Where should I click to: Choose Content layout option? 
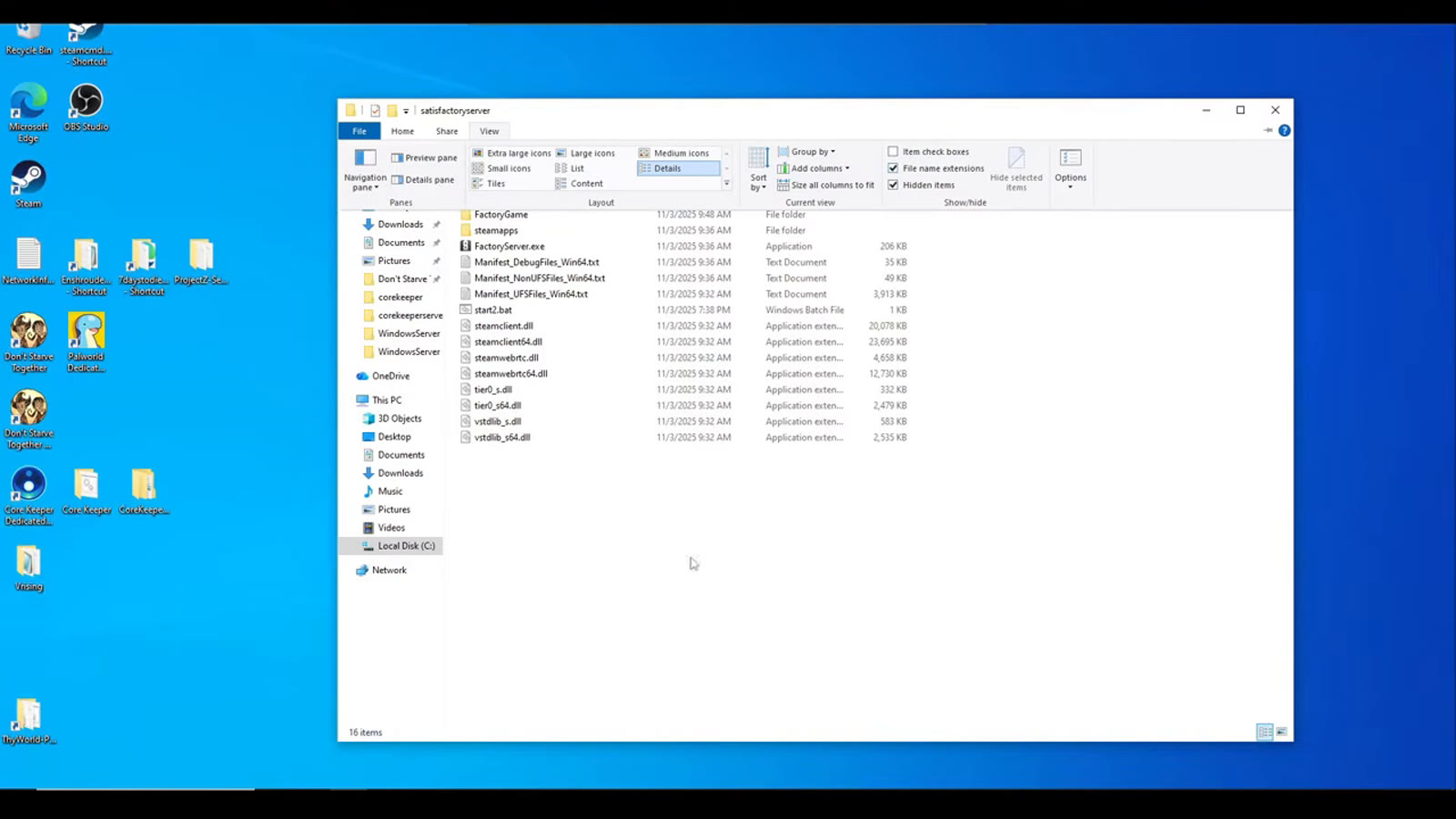tap(580, 184)
